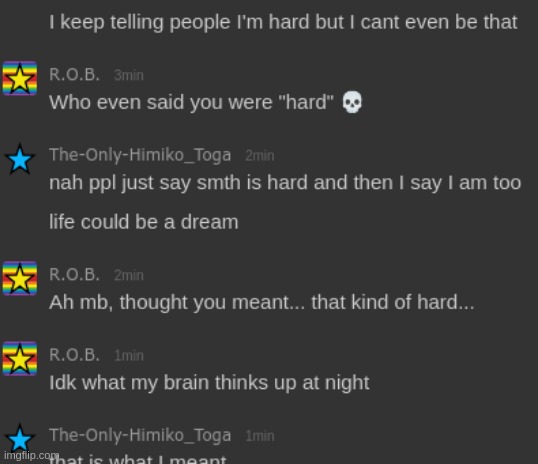Viewport: 538px width, 464px height.
Task: Open R.O.B. username on 1min comment
Action: coord(74,355)
